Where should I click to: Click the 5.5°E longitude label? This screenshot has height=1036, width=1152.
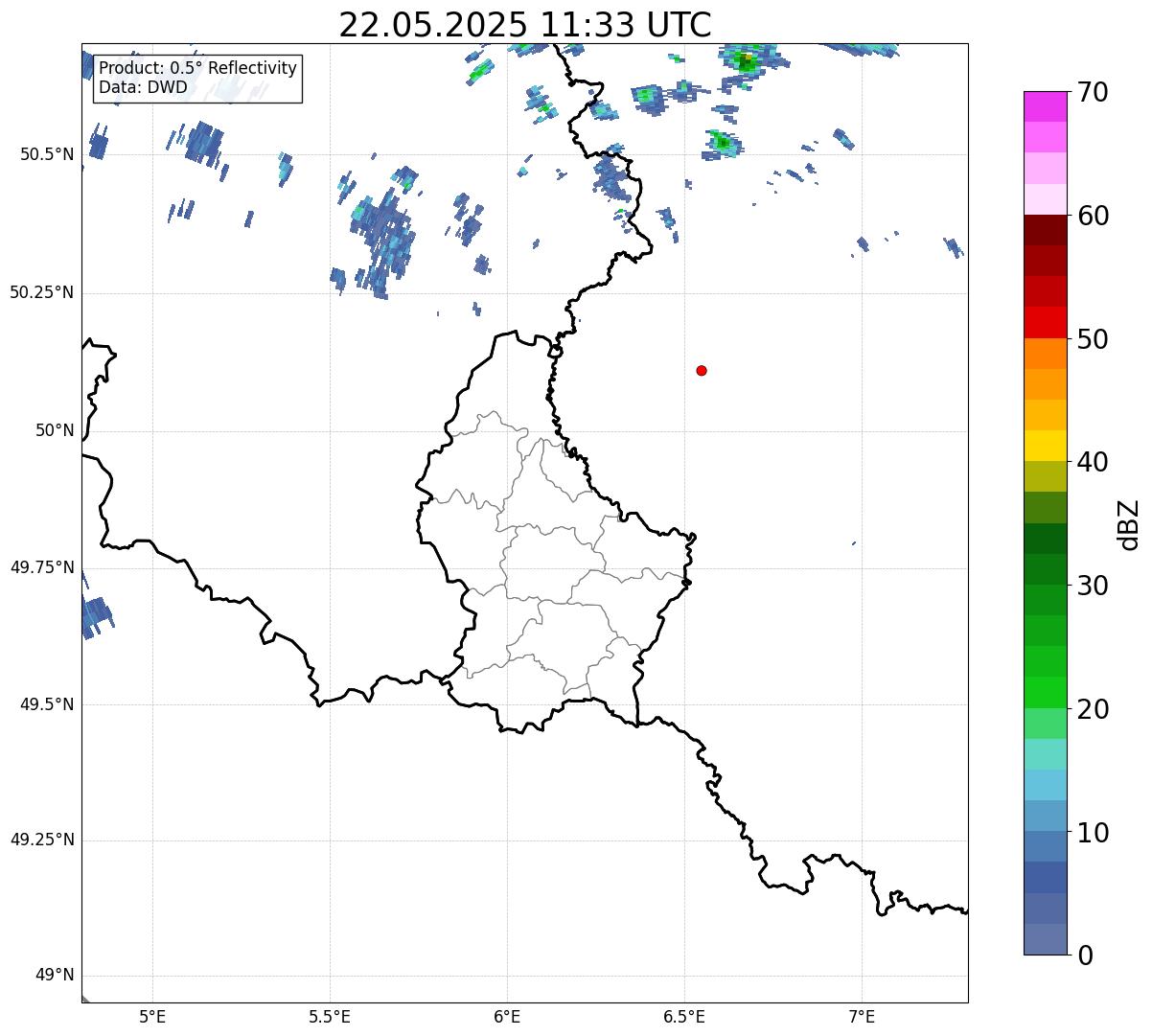point(330,1017)
